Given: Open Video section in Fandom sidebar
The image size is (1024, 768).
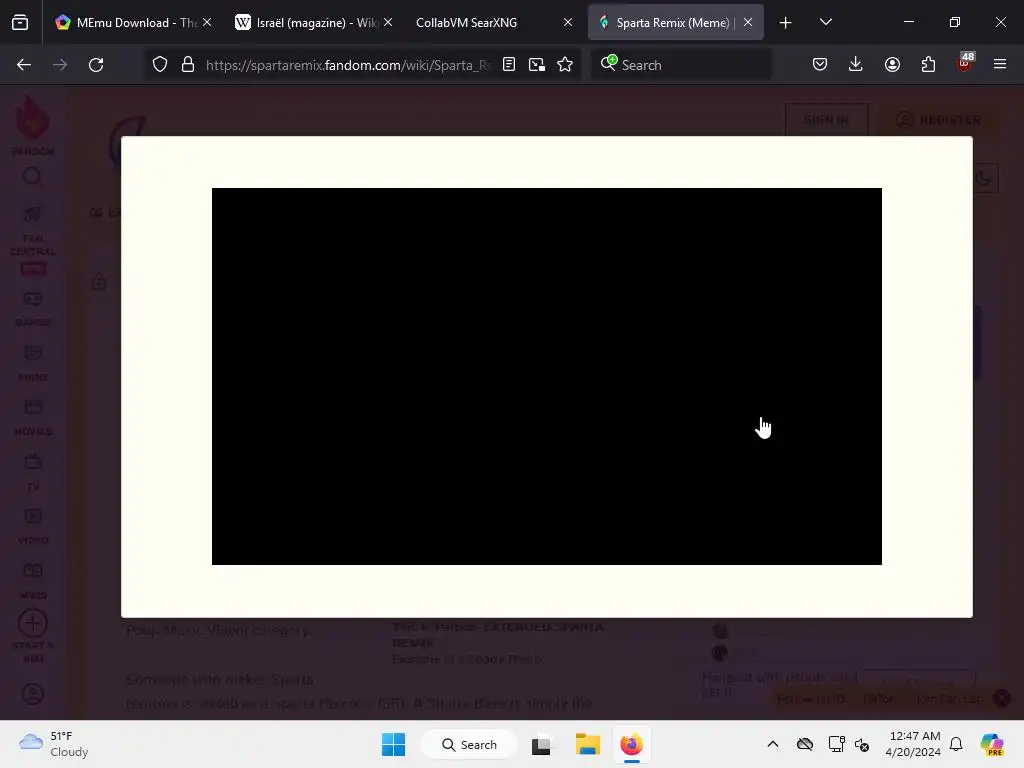Looking at the screenshot, I should click(x=33, y=526).
